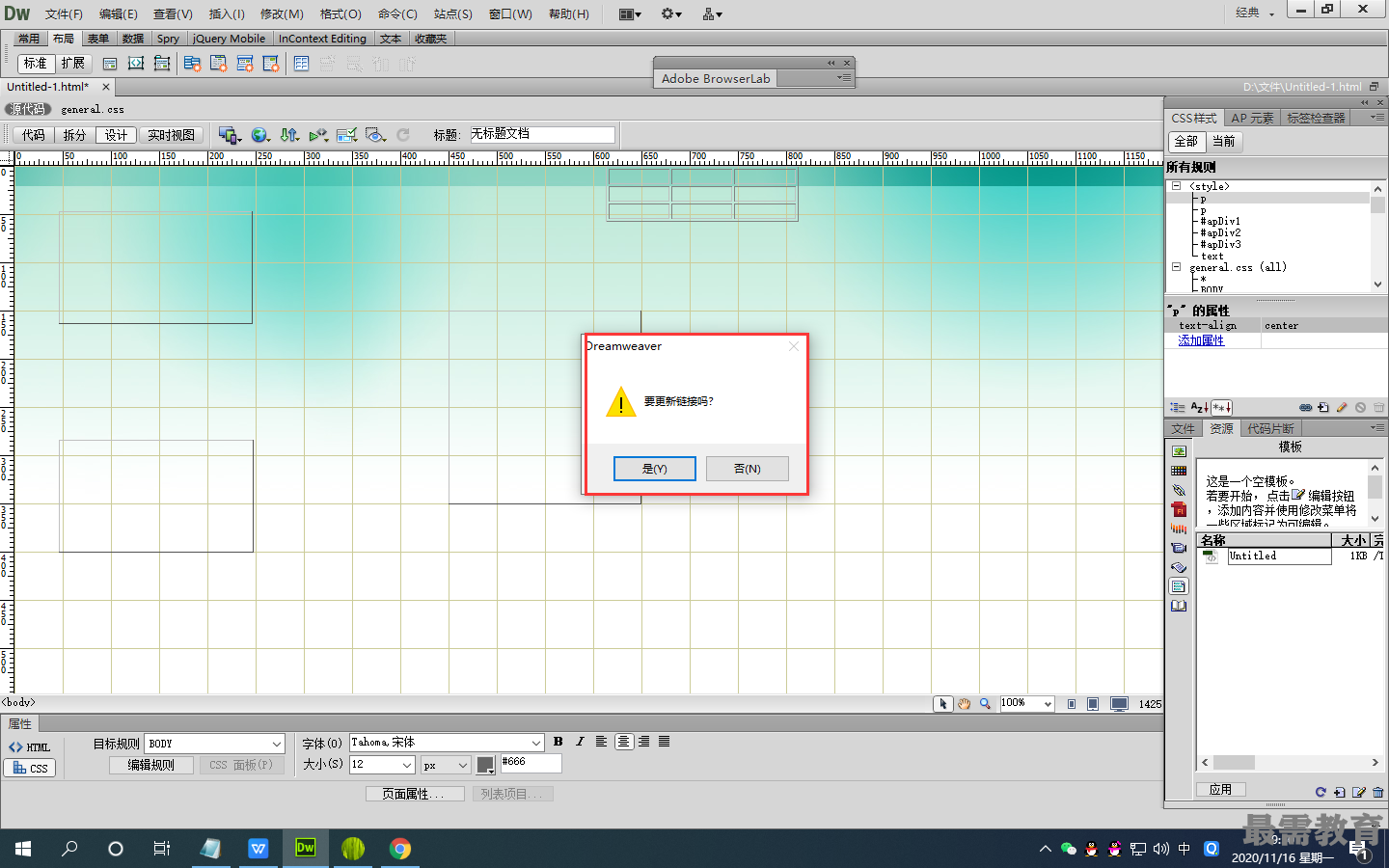The width and height of the screenshot is (1389, 868).
Task: Select 扩展 (Expanded) layout mode
Action: coord(72,64)
